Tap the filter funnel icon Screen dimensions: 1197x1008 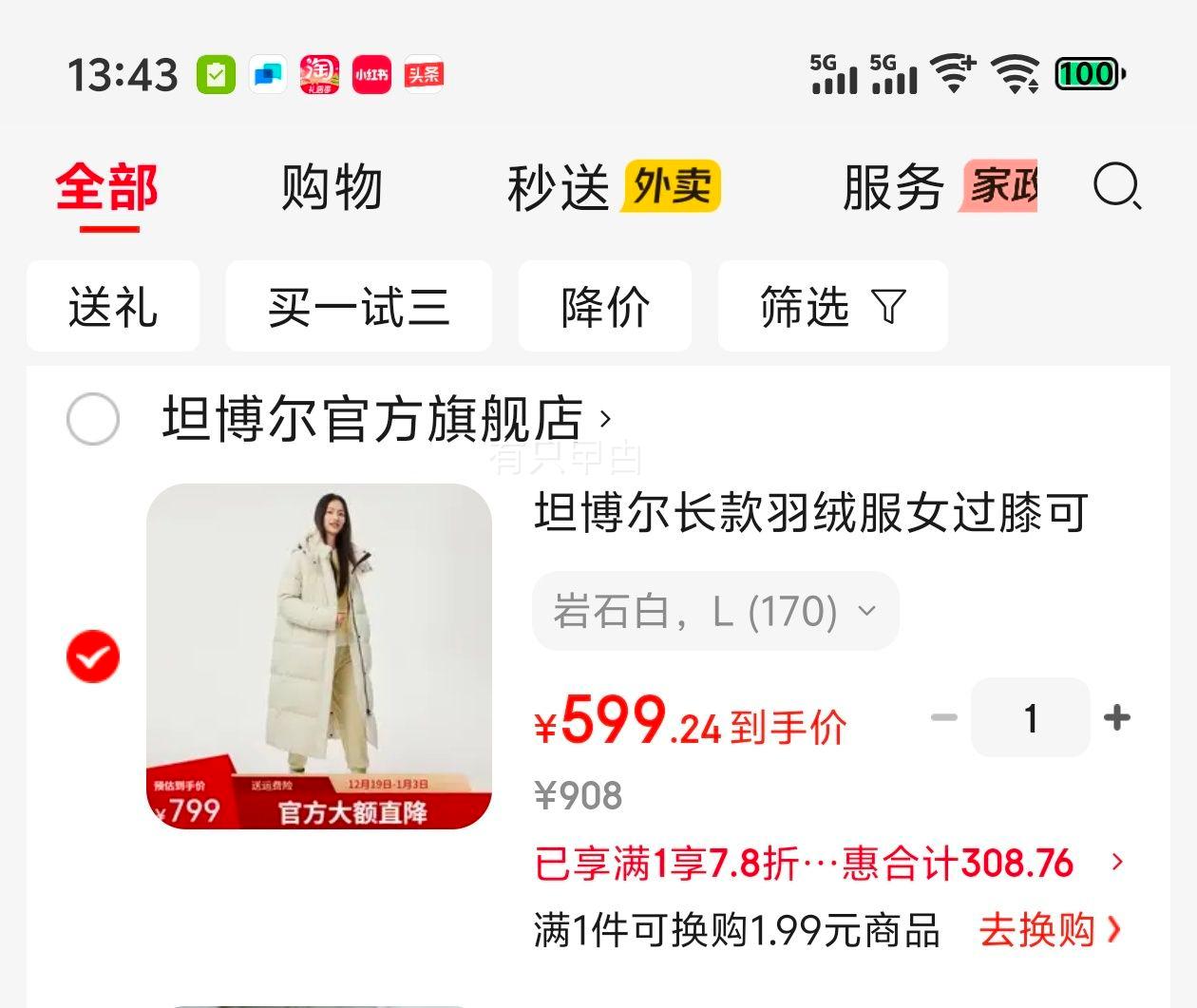888,307
